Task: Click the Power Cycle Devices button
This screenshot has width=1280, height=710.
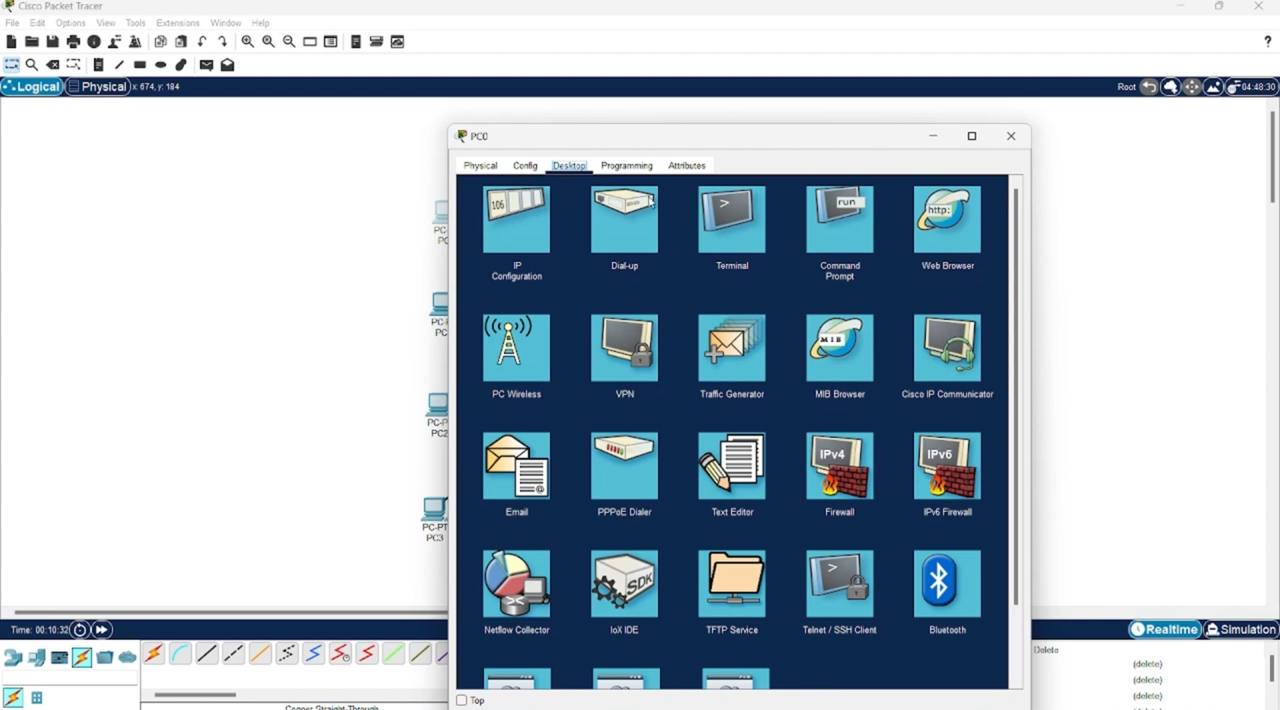Action: tap(80, 629)
